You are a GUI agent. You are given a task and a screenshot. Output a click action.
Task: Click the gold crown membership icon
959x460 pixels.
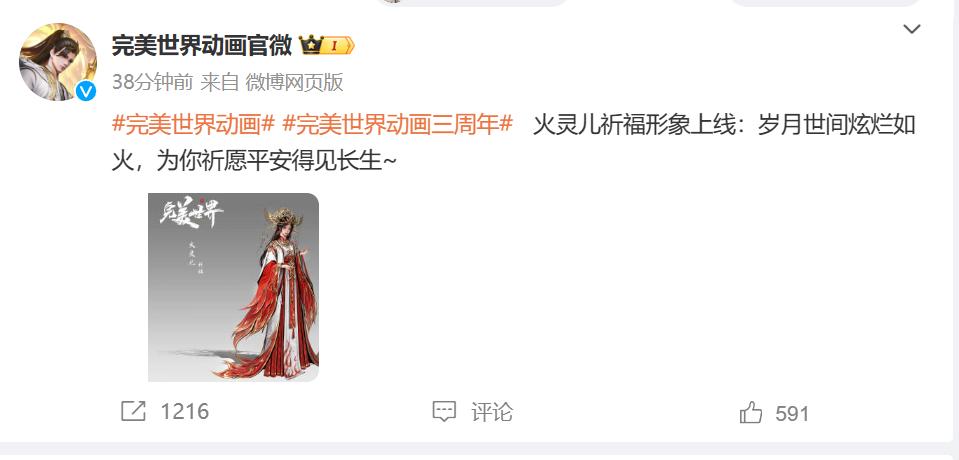pos(311,45)
